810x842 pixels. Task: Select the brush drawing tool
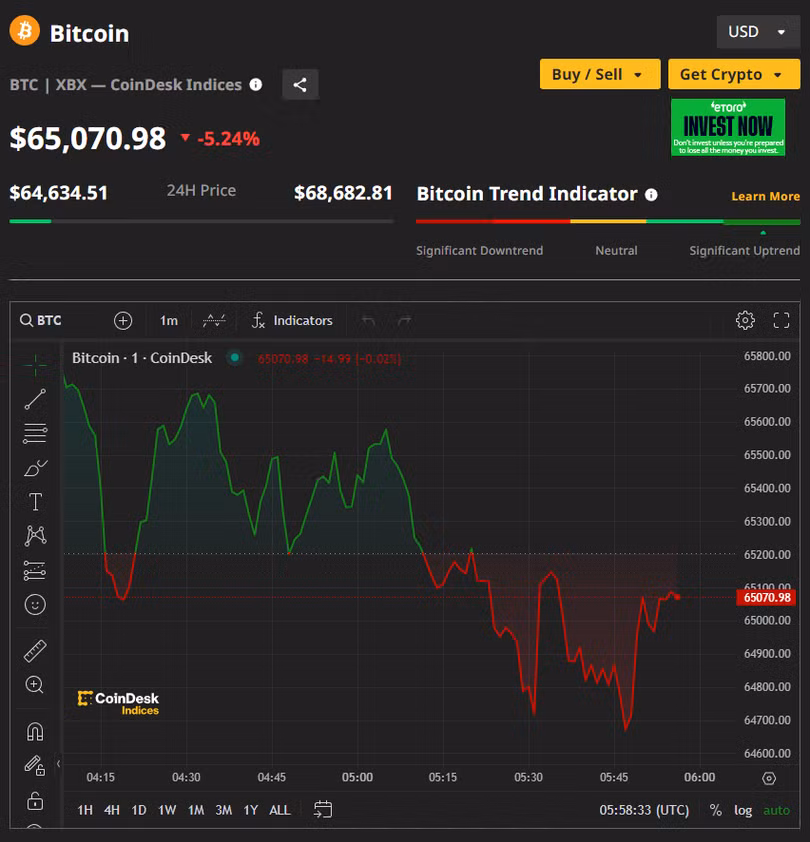pyautogui.click(x=35, y=467)
